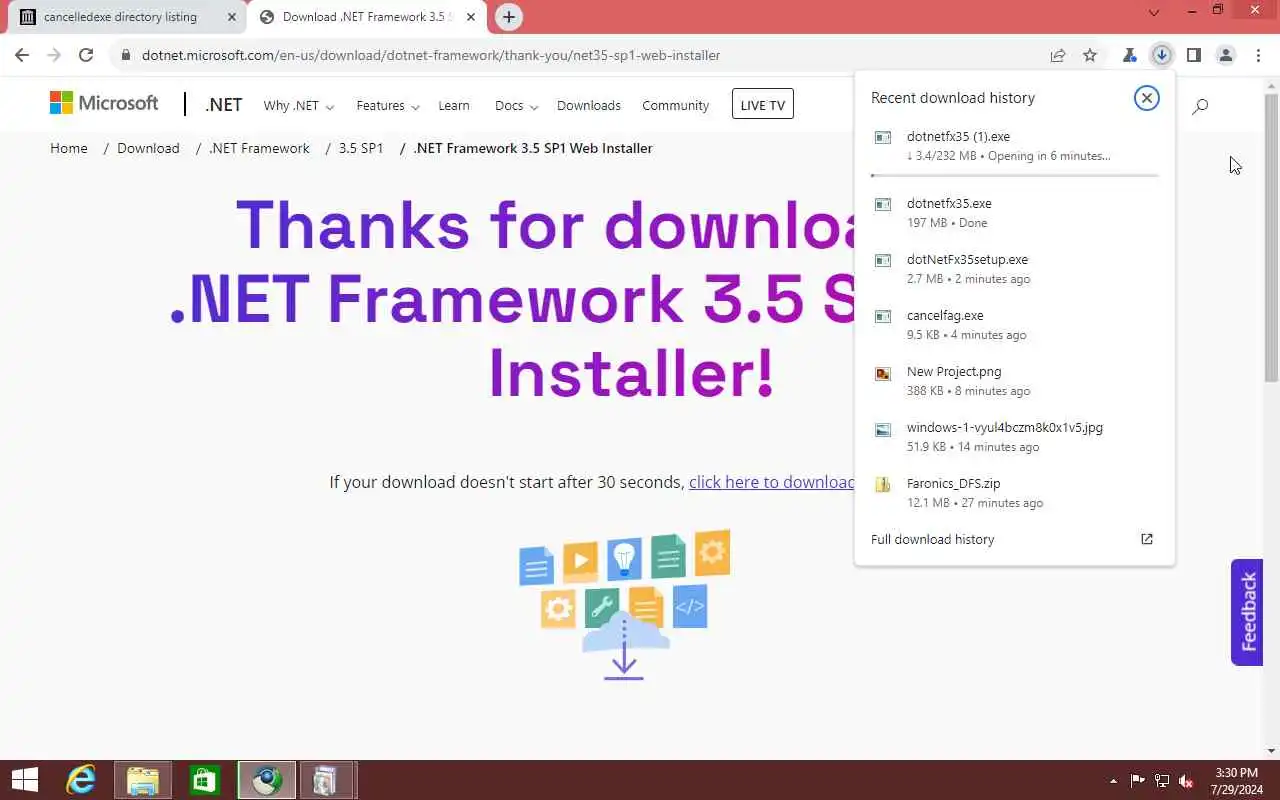
Task: Click the New Project.png file icon
Action: [883, 373]
